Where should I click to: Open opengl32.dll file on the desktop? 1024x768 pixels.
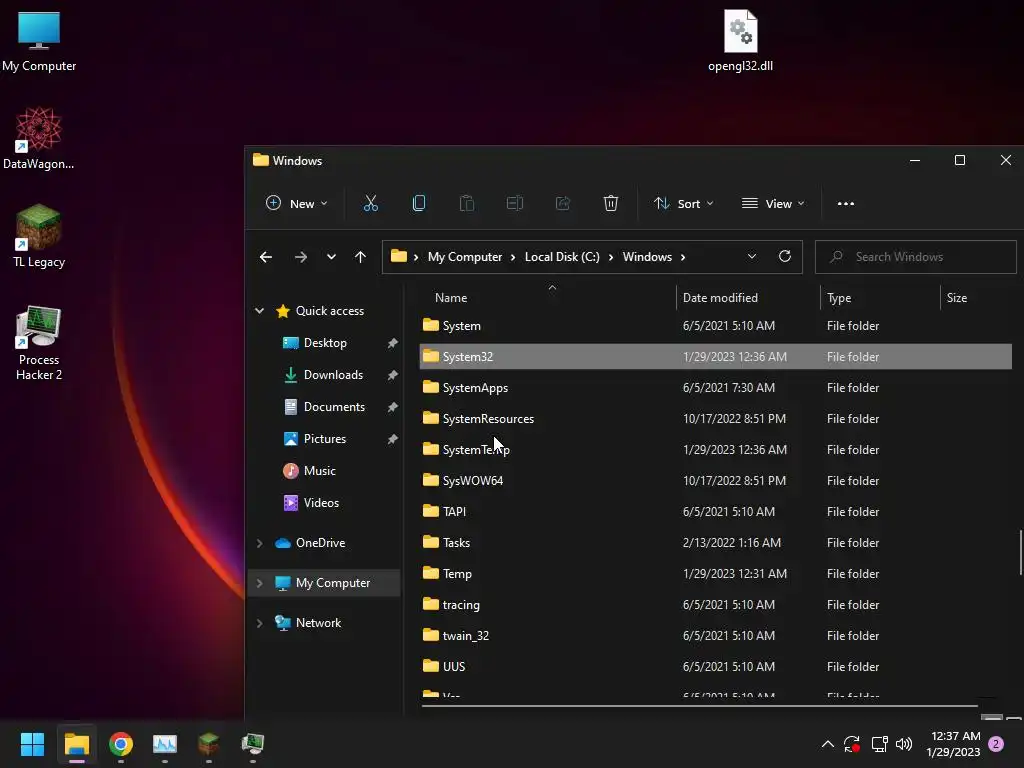click(741, 40)
